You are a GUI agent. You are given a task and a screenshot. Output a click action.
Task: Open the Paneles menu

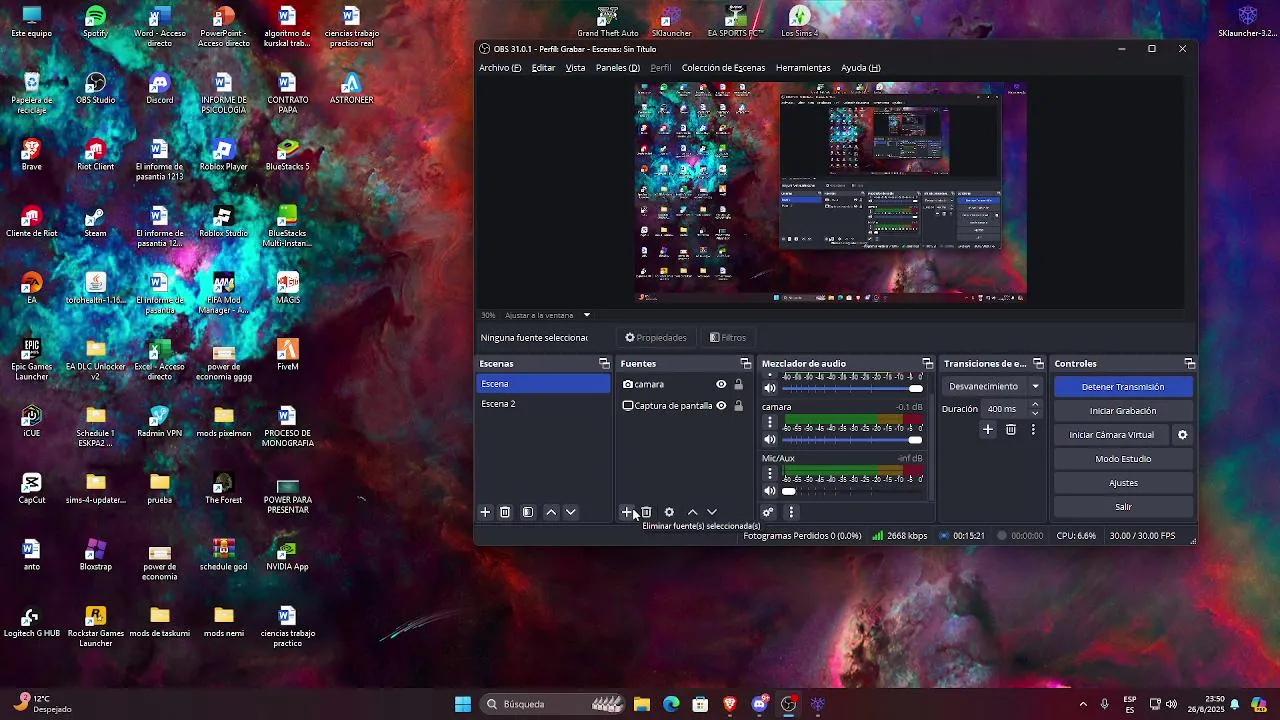(x=617, y=68)
